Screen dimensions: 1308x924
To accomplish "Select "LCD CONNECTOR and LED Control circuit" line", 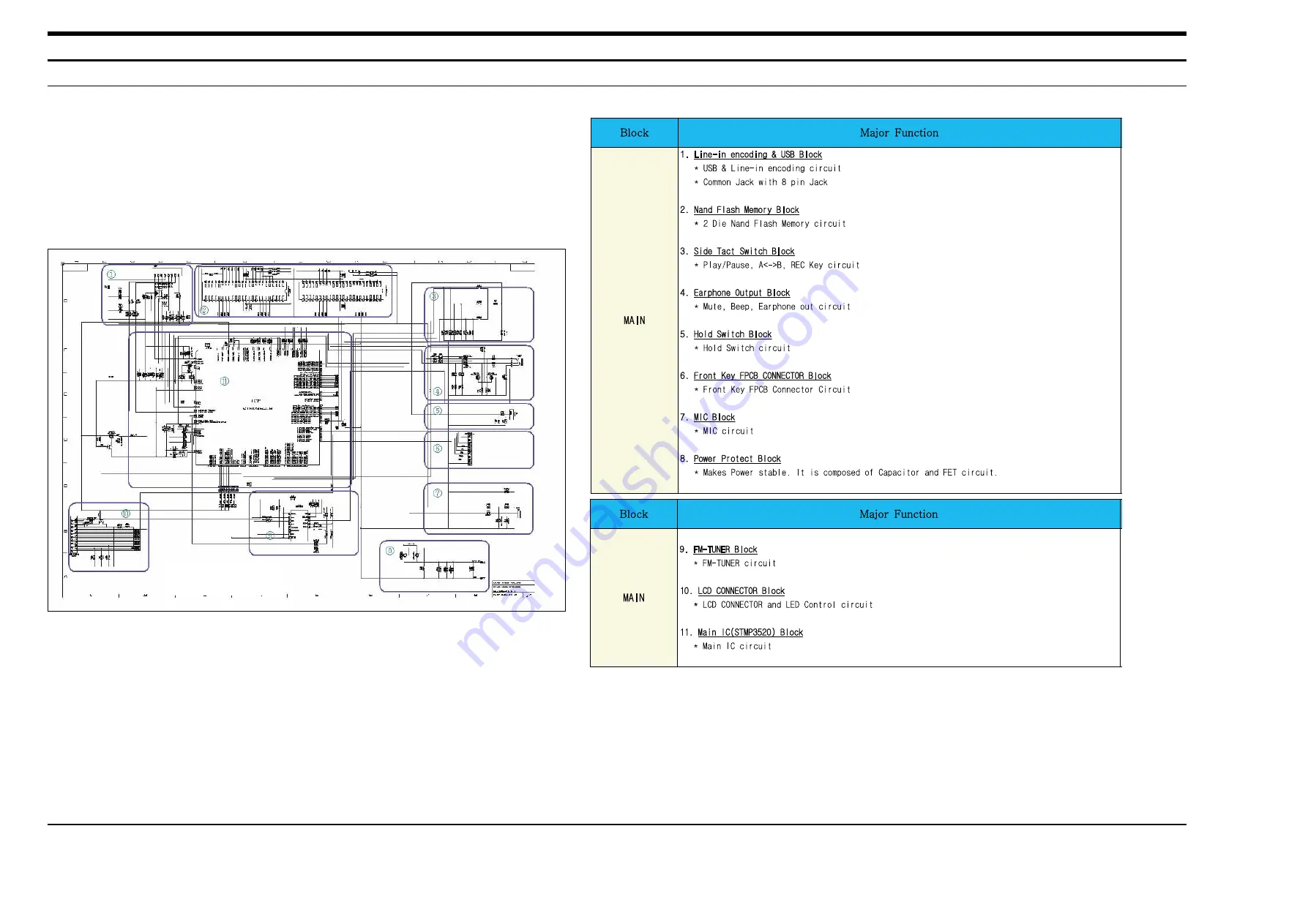I will click(788, 605).
